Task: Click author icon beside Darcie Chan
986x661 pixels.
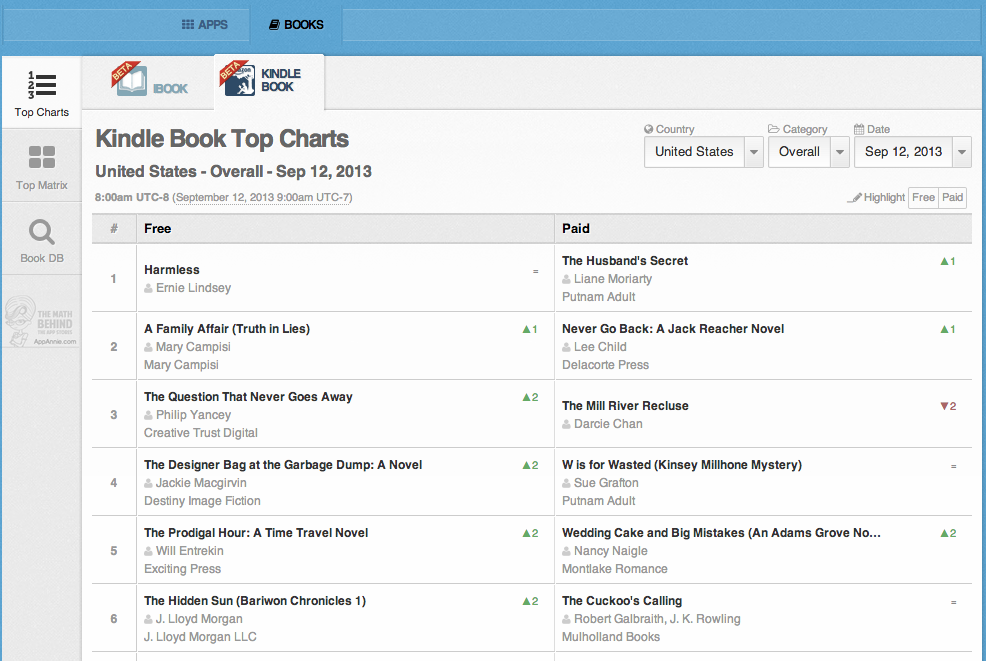Action: 567,425
